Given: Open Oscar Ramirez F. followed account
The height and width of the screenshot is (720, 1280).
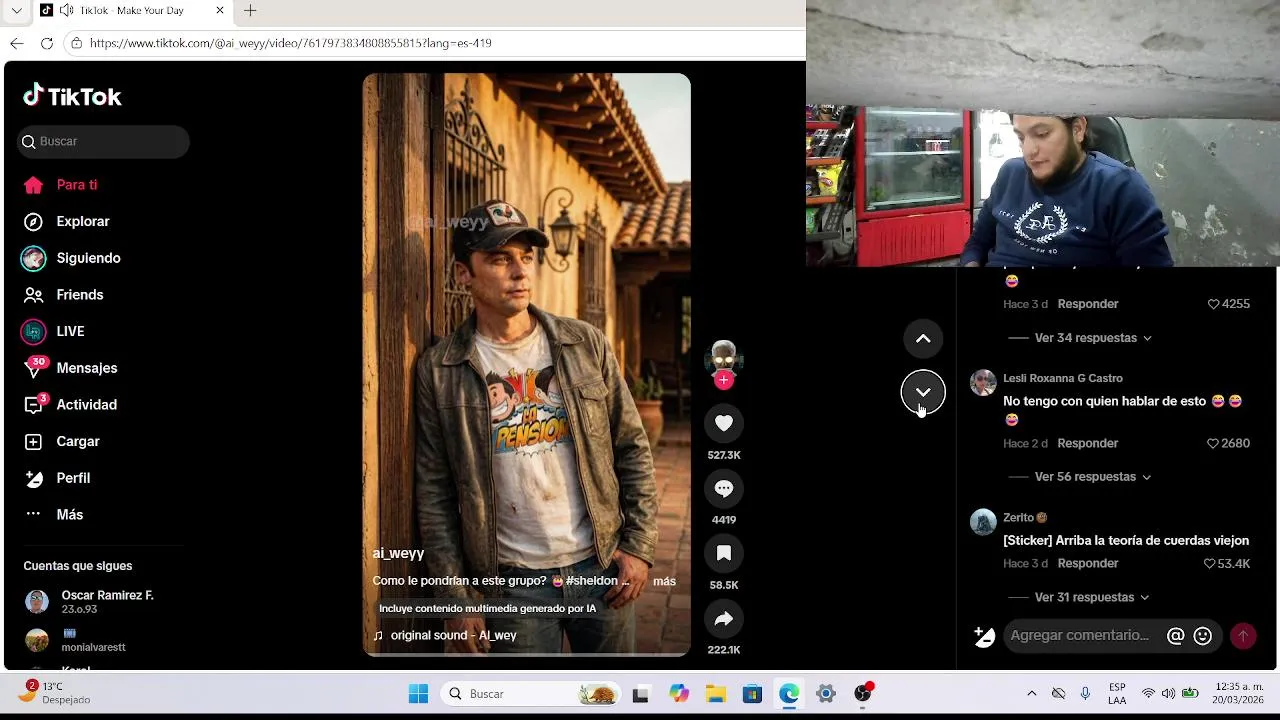Looking at the screenshot, I should pos(90,601).
